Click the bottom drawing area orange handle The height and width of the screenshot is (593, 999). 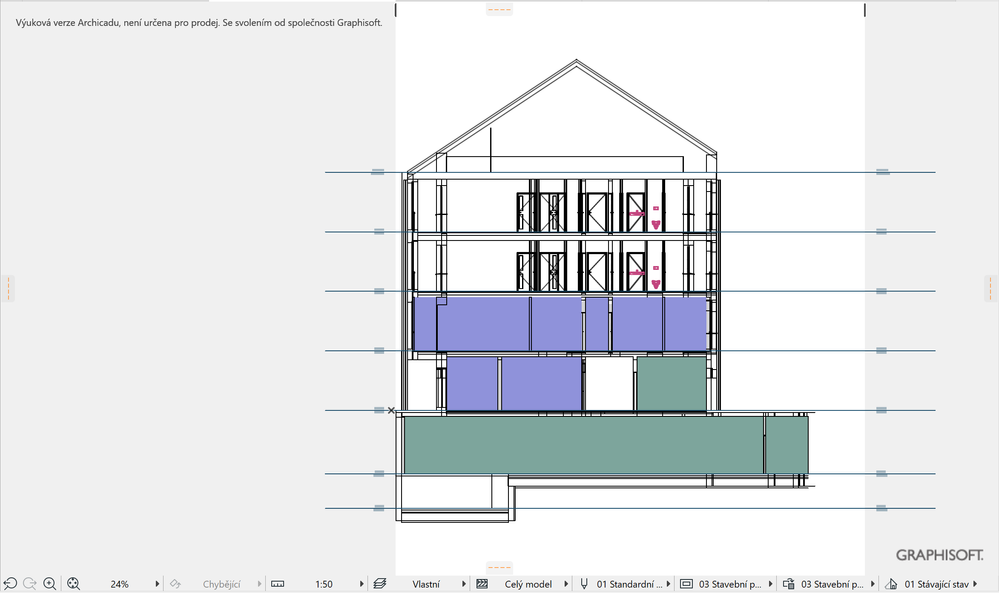click(499, 567)
